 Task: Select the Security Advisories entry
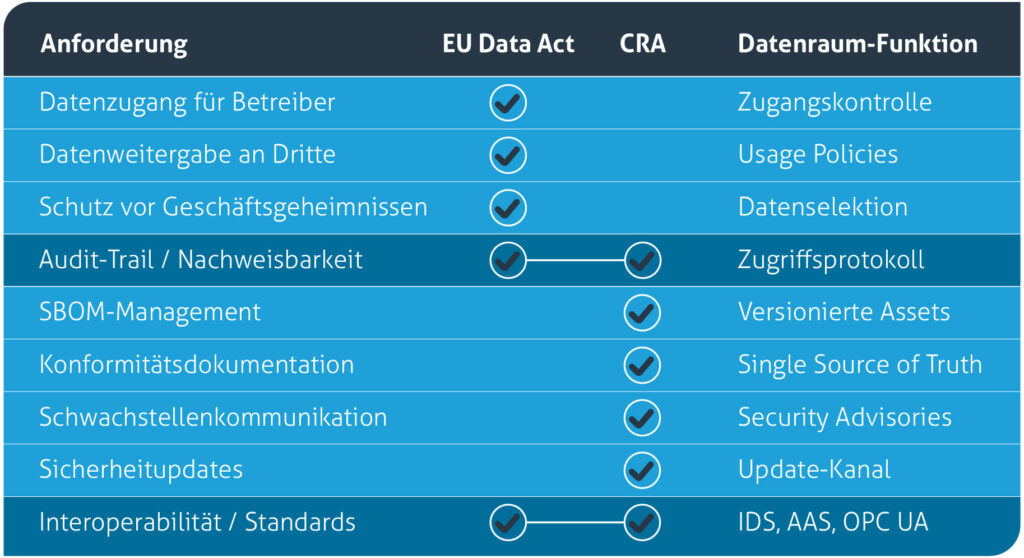click(844, 417)
